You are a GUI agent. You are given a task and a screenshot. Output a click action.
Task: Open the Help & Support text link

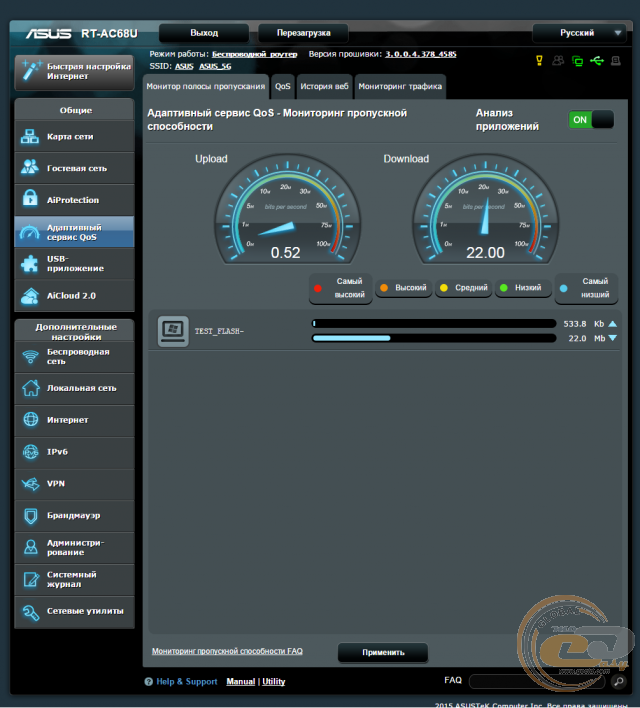click(187, 682)
